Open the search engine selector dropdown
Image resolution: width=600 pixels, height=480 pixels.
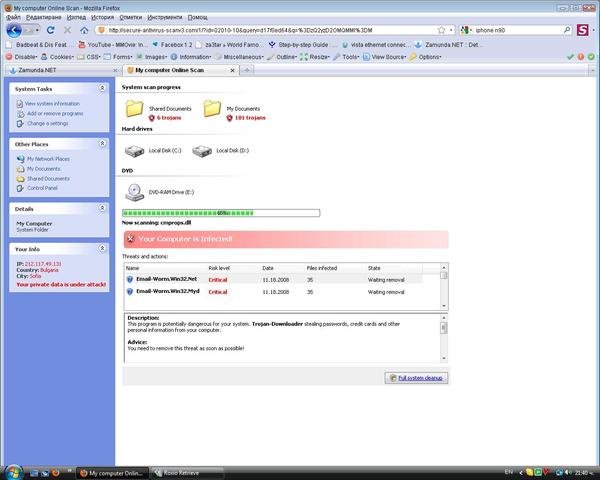[466, 30]
